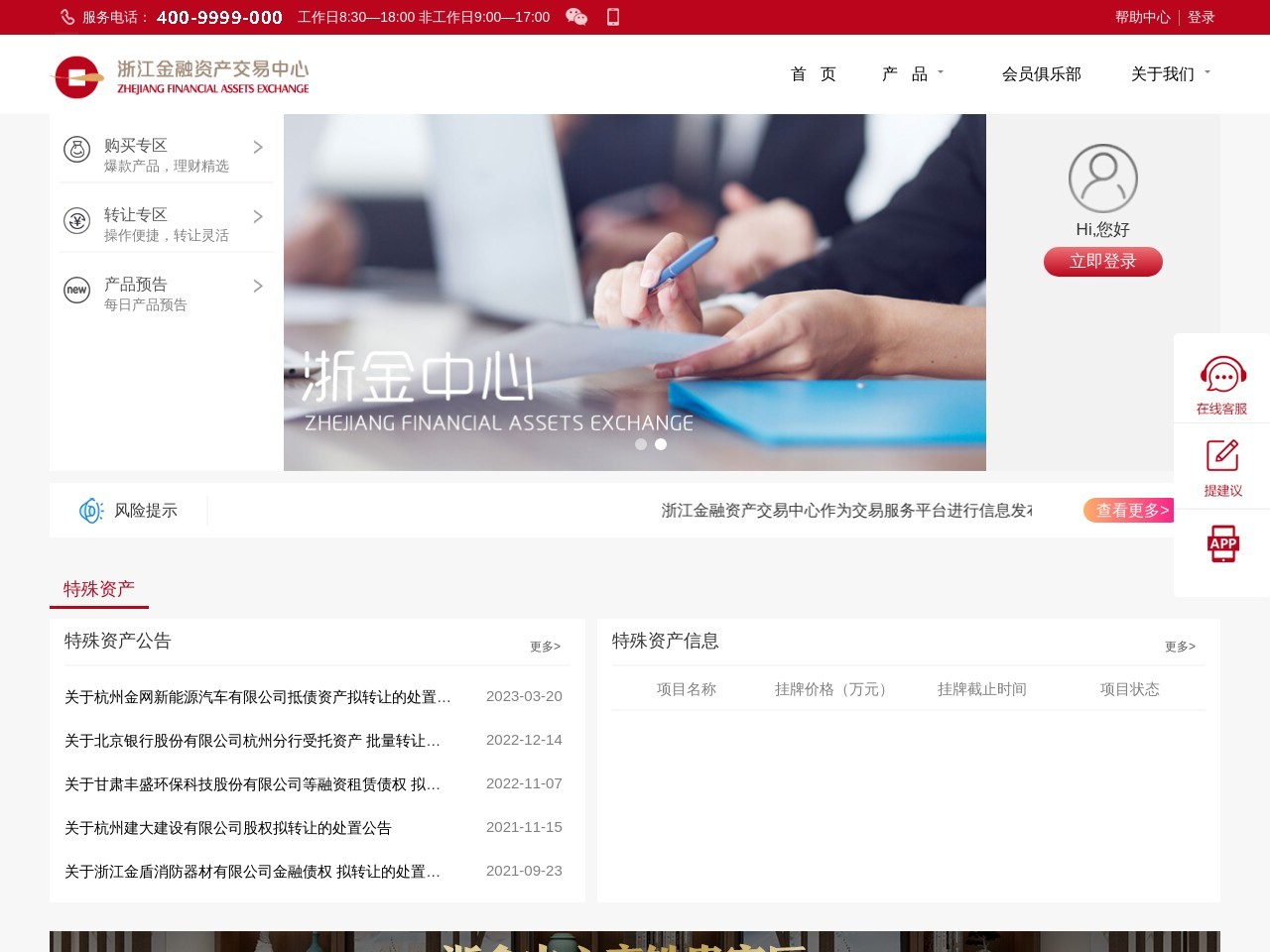Click 更多> in 特殊资产公告 panel
Image resolution: width=1270 pixels, height=952 pixels.
tap(545, 646)
